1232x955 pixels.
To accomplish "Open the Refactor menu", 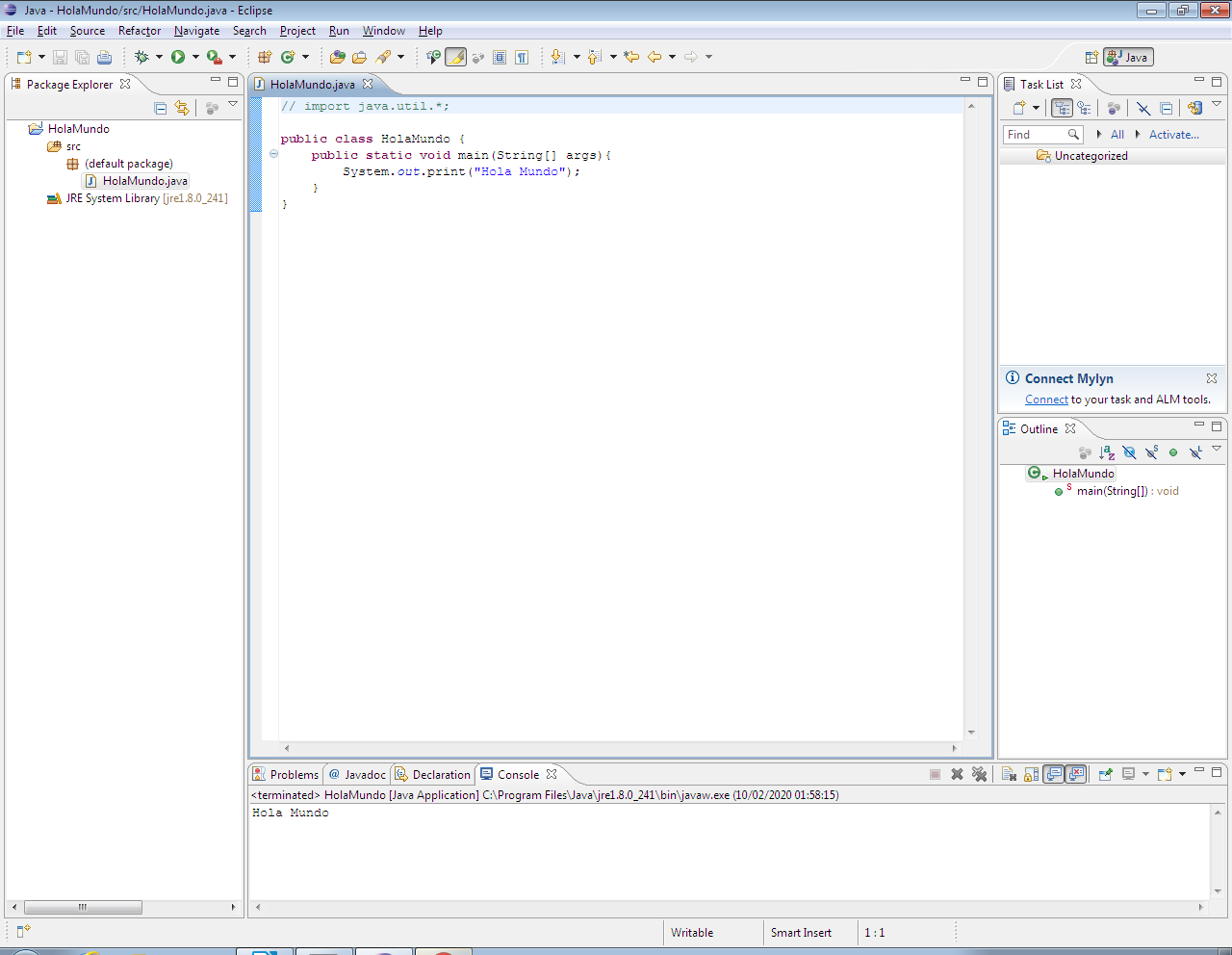I will pyautogui.click(x=140, y=31).
